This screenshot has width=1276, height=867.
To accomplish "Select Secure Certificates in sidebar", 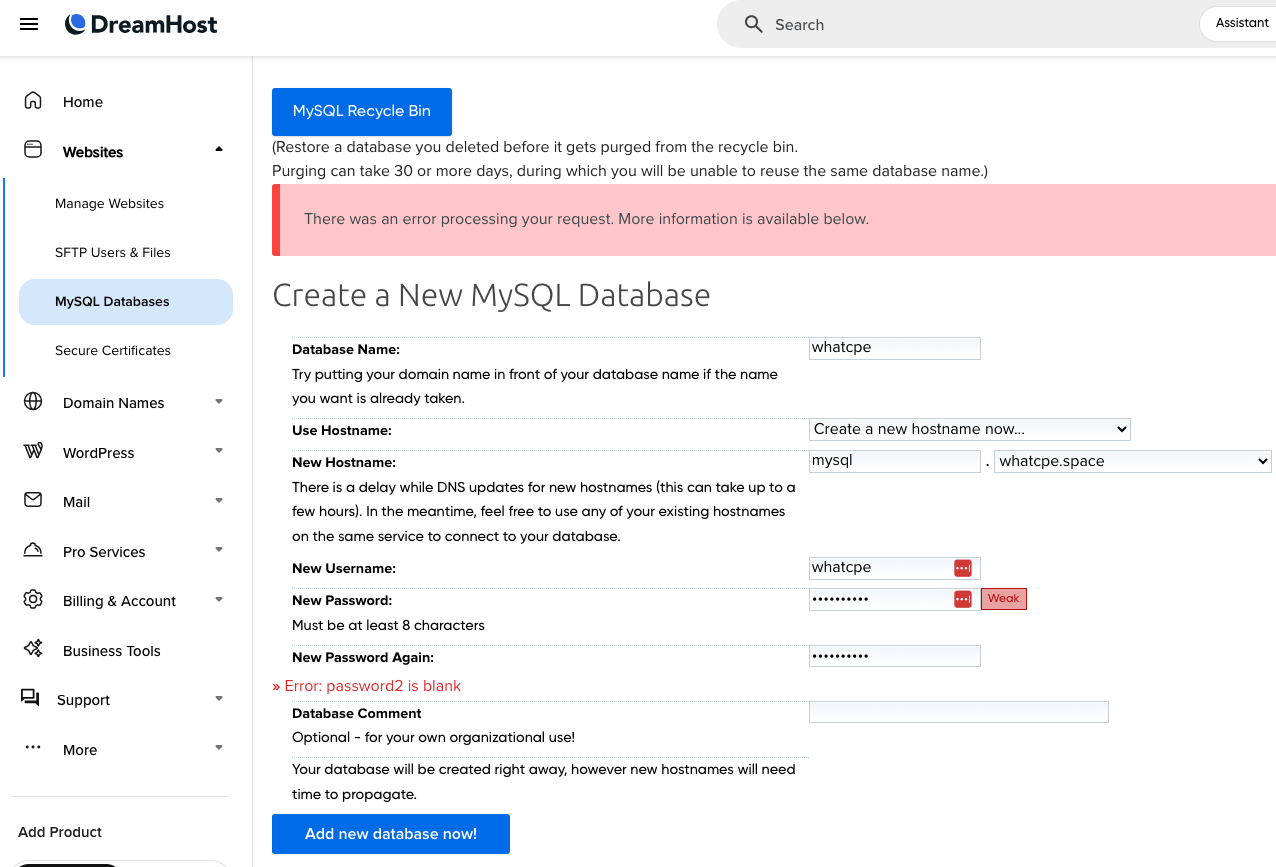I will [113, 350].
